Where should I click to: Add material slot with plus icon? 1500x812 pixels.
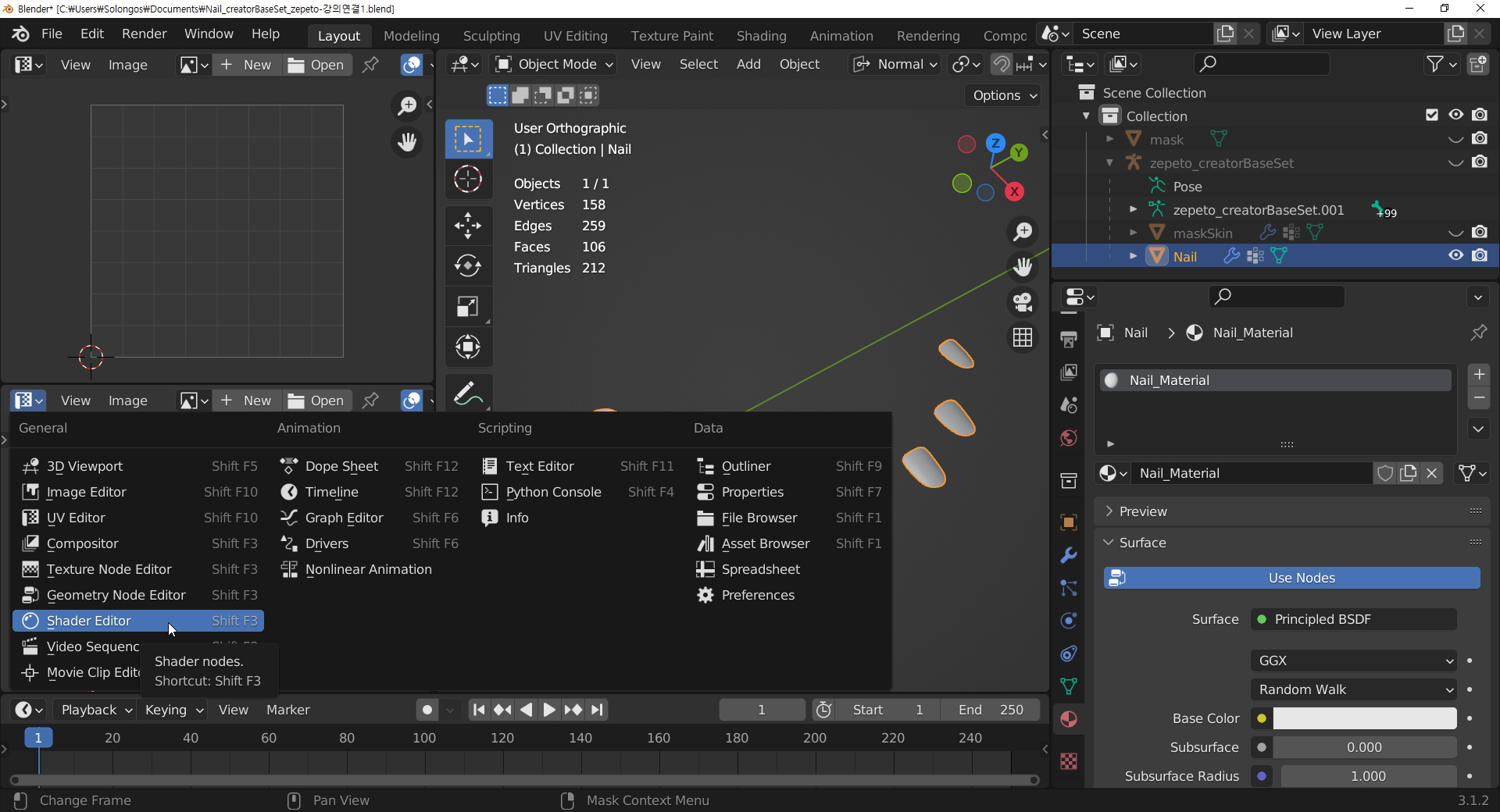tap(1479, 374)
